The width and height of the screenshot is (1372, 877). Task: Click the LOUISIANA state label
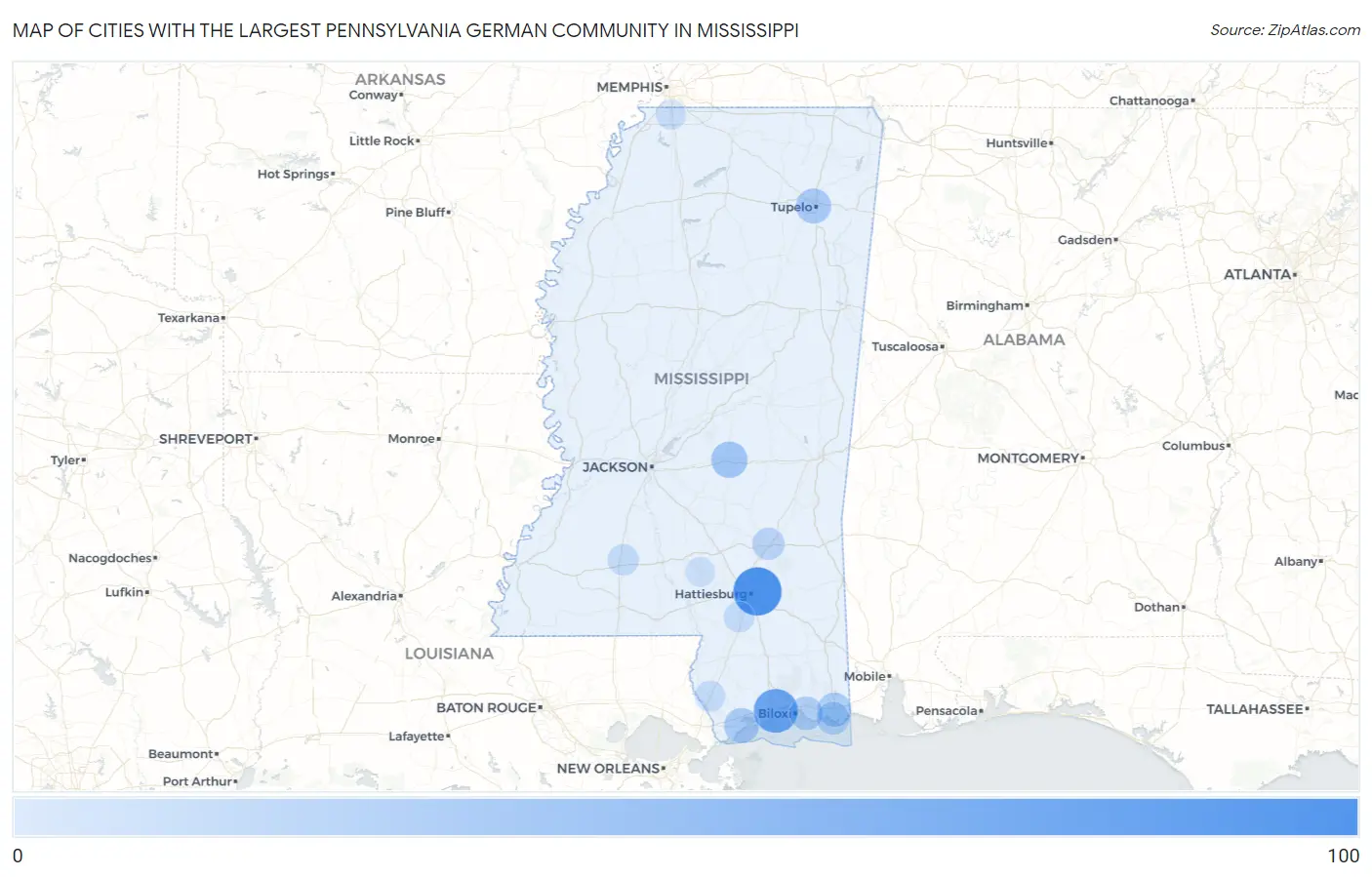(449, 654)
